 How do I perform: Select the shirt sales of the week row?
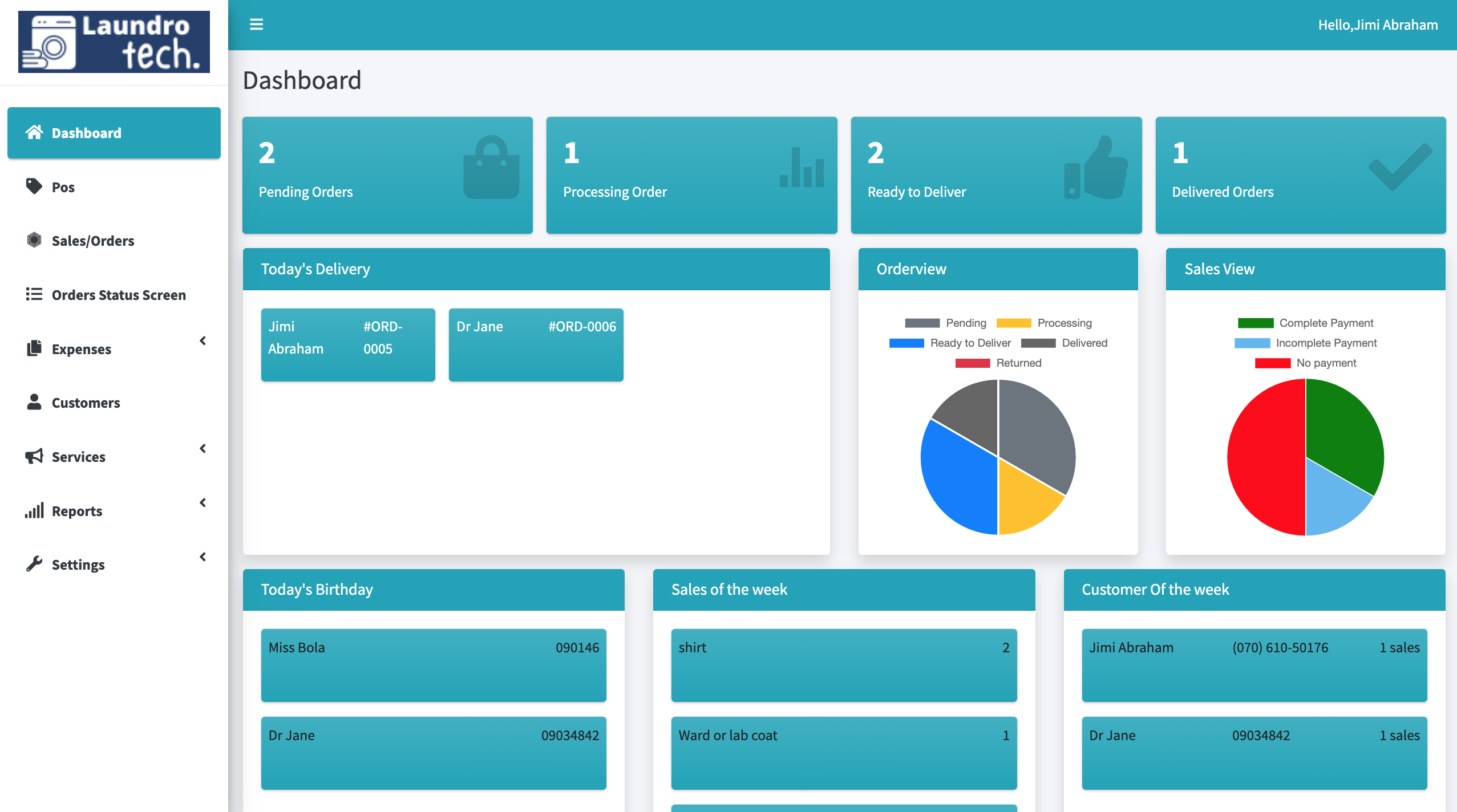tap(844, 665)
